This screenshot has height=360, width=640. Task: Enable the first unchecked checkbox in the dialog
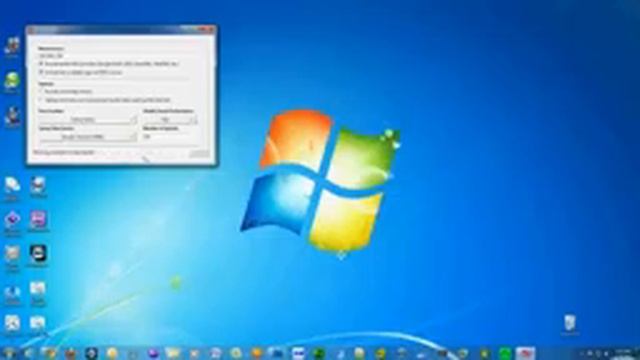tap(41, 91)
